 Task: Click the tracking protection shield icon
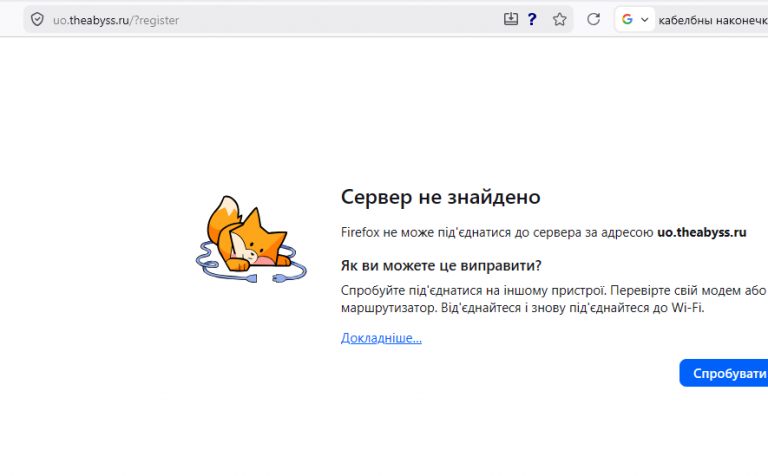[37, 20]
